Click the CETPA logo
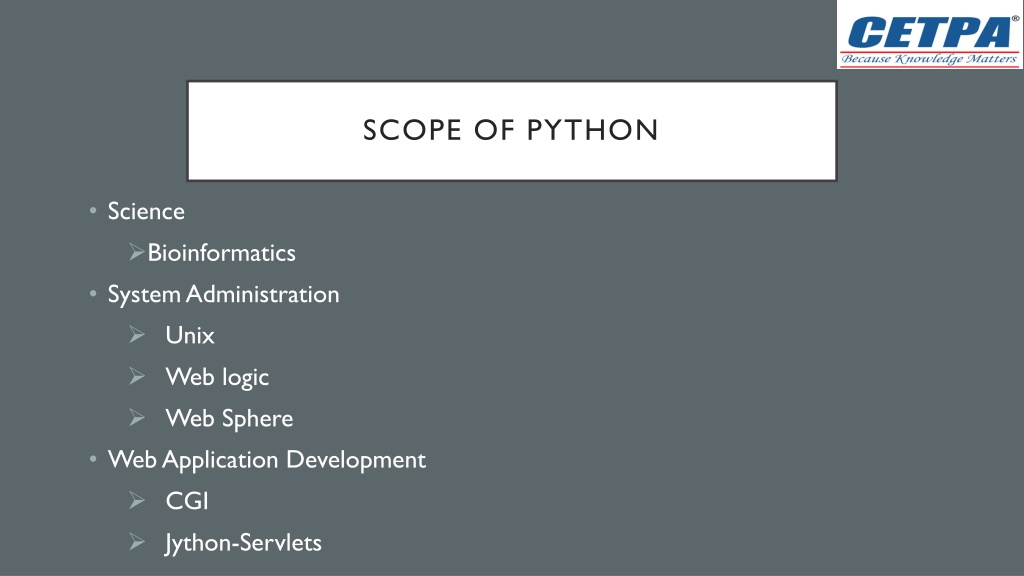This screenshot has height=576, width=1024. (930, 35)
